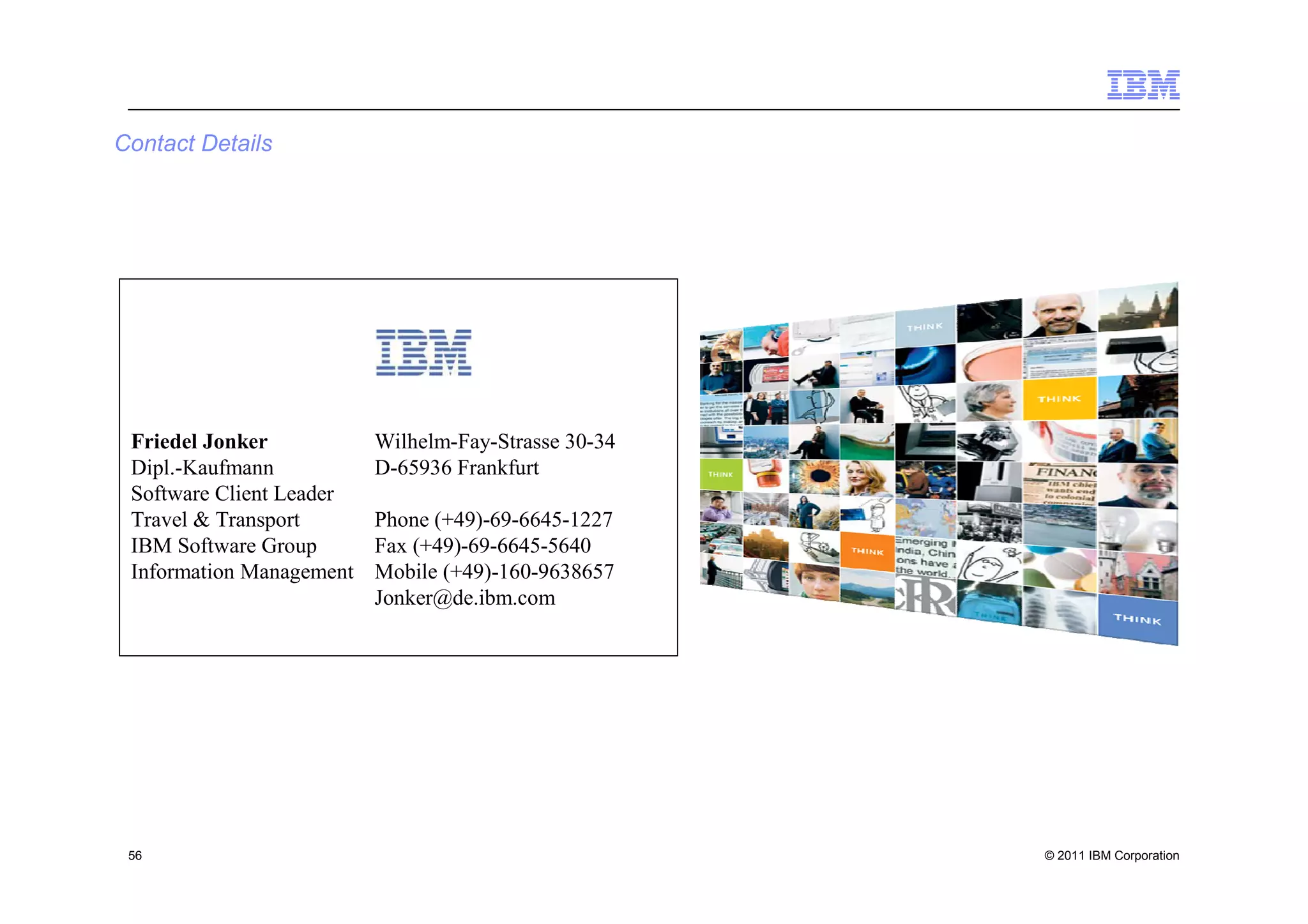Click the name 'Friedel Jonker'
Viewport: 1308px width, 924px height.
(x=199, y=441)
